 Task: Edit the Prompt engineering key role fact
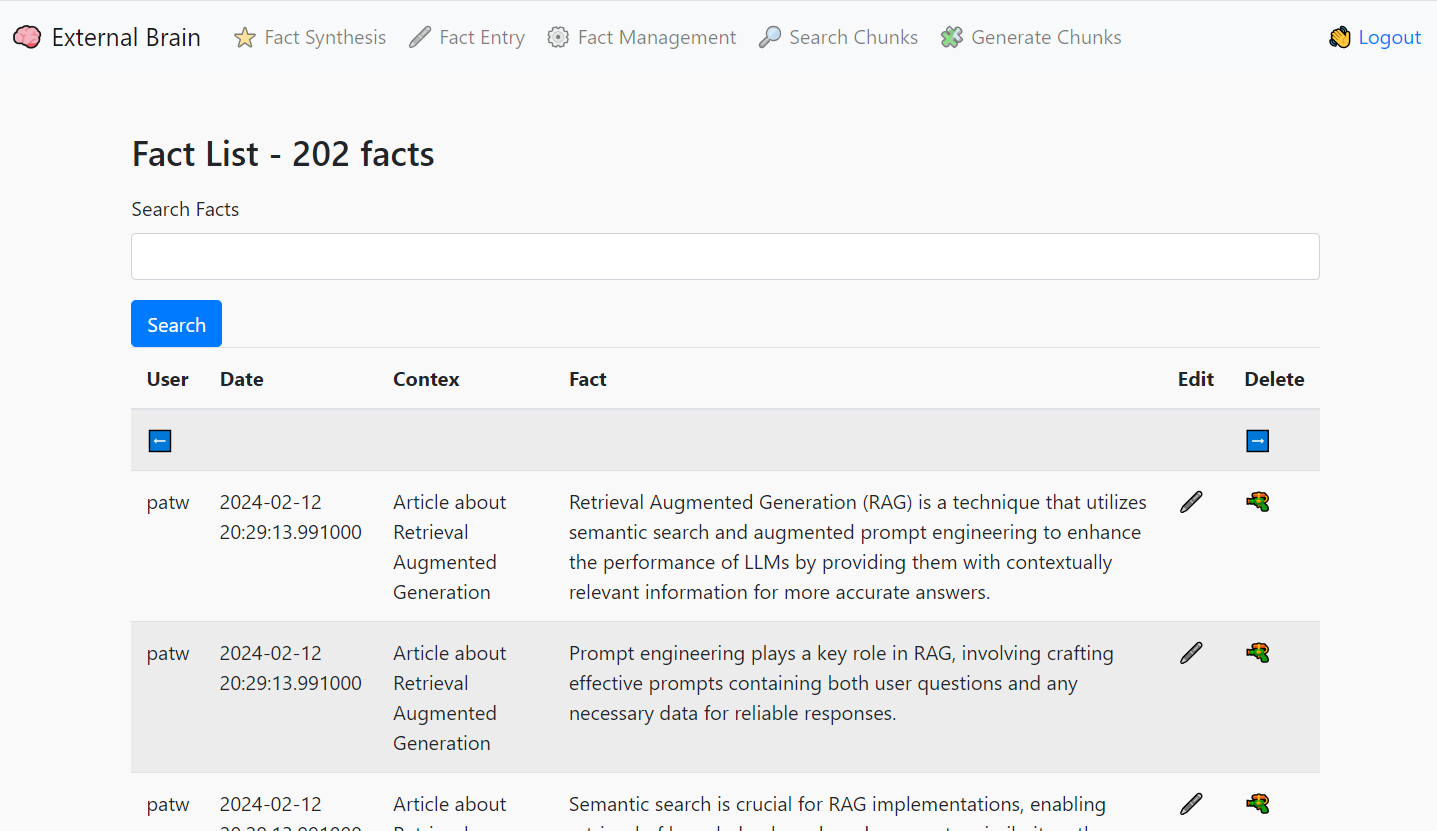pos(1191,653)
